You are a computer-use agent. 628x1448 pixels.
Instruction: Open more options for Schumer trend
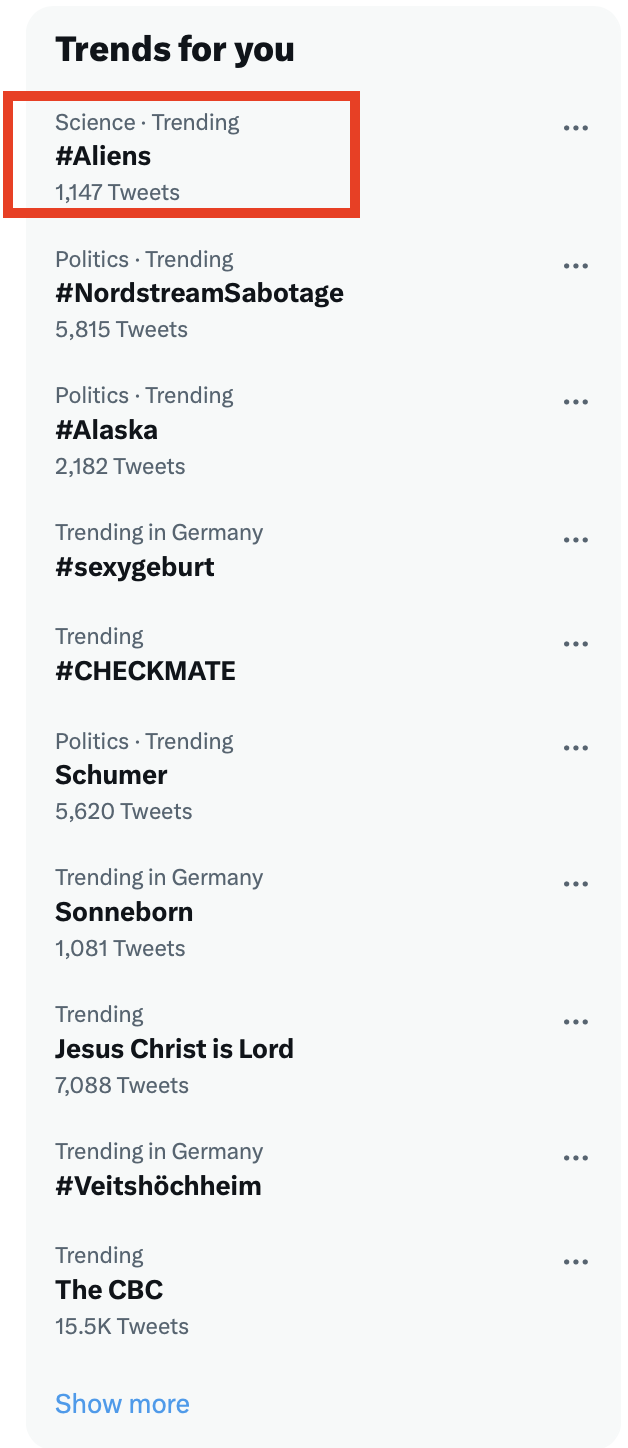575,748
